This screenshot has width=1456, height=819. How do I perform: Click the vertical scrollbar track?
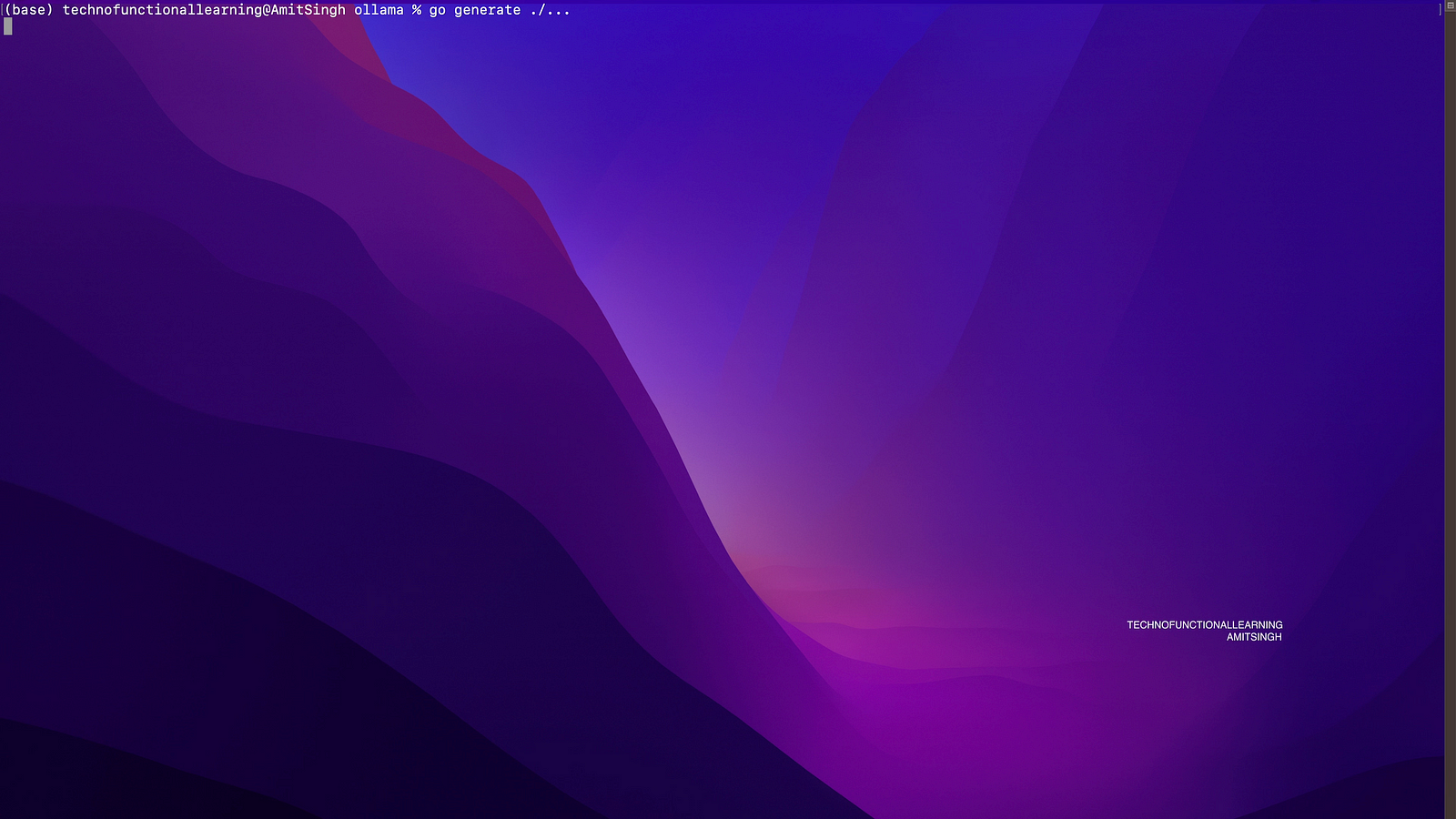[1451, 409]
